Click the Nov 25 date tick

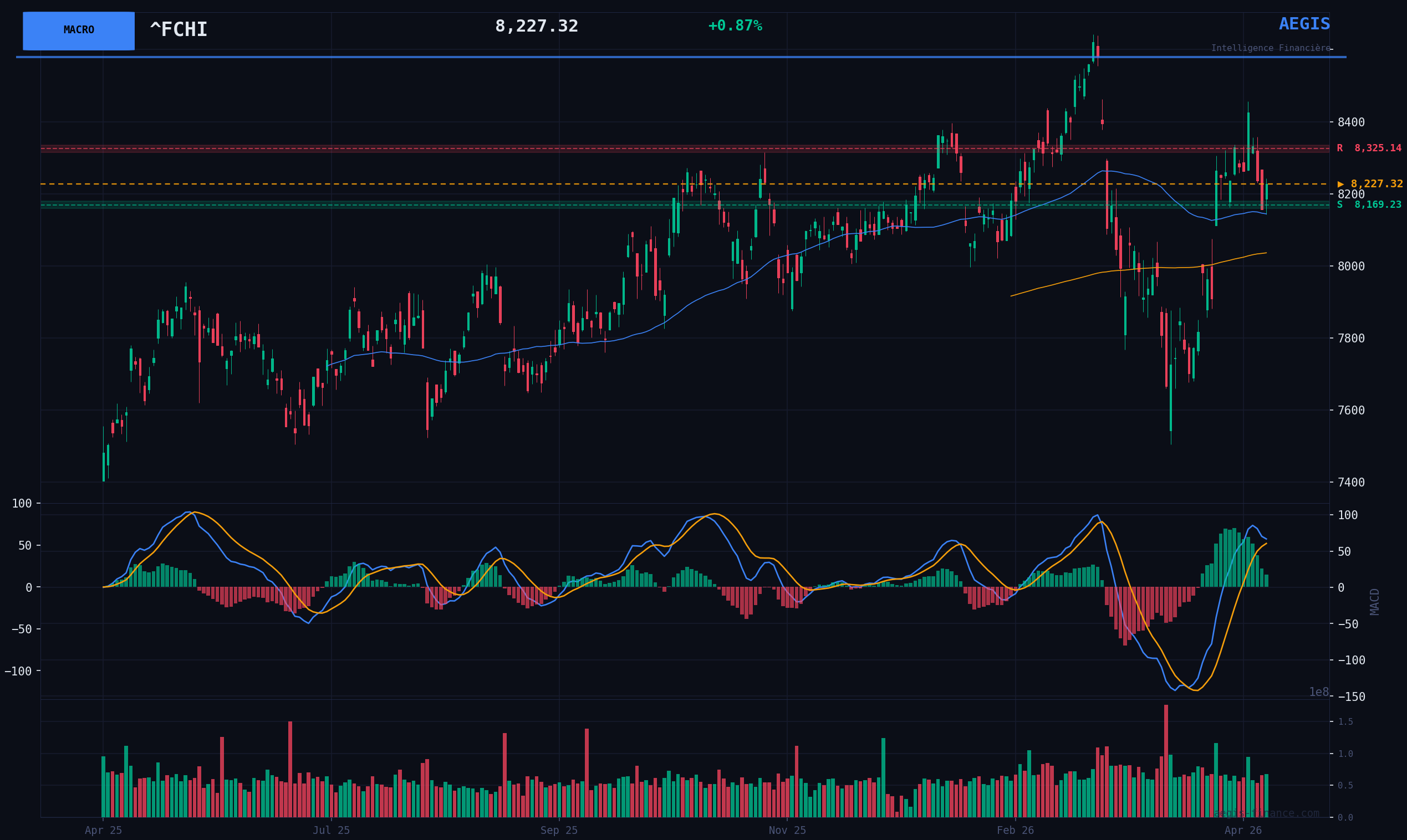click(787, 831)
